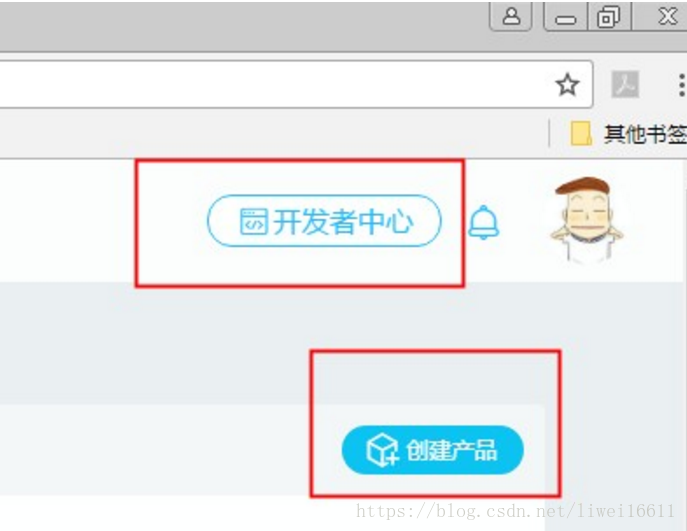
Task: Open the Chrome user profile button
Action: [510, 16]
